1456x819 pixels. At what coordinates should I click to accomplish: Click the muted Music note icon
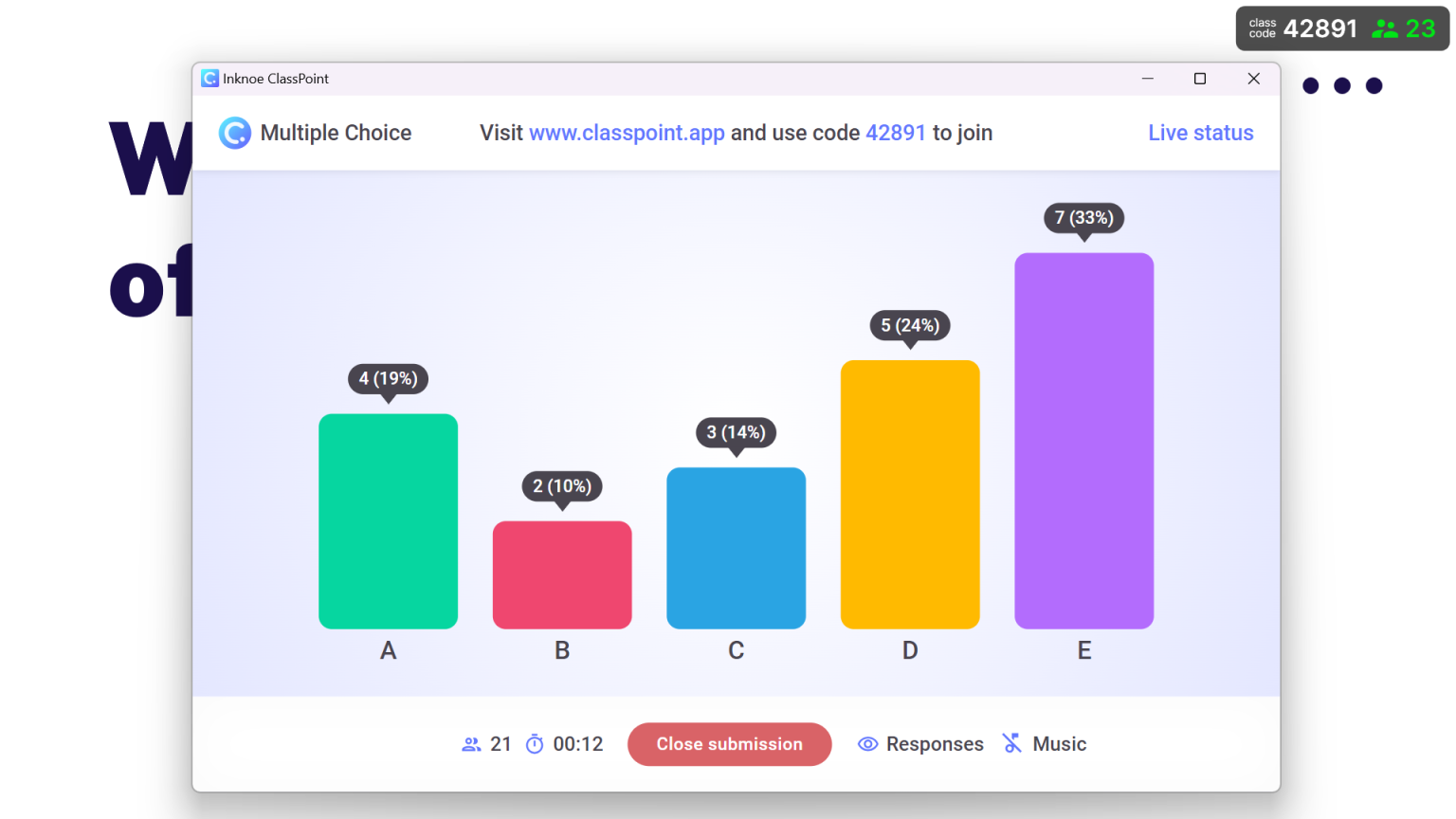1011,744
